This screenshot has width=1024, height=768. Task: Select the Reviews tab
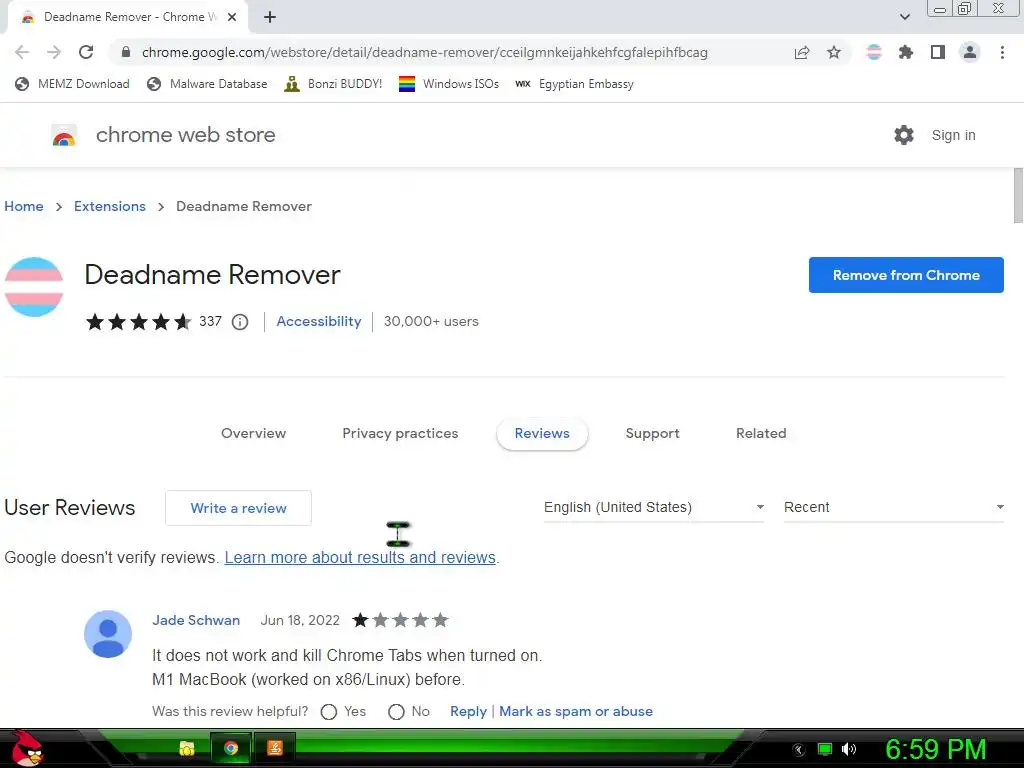[542, 434]
